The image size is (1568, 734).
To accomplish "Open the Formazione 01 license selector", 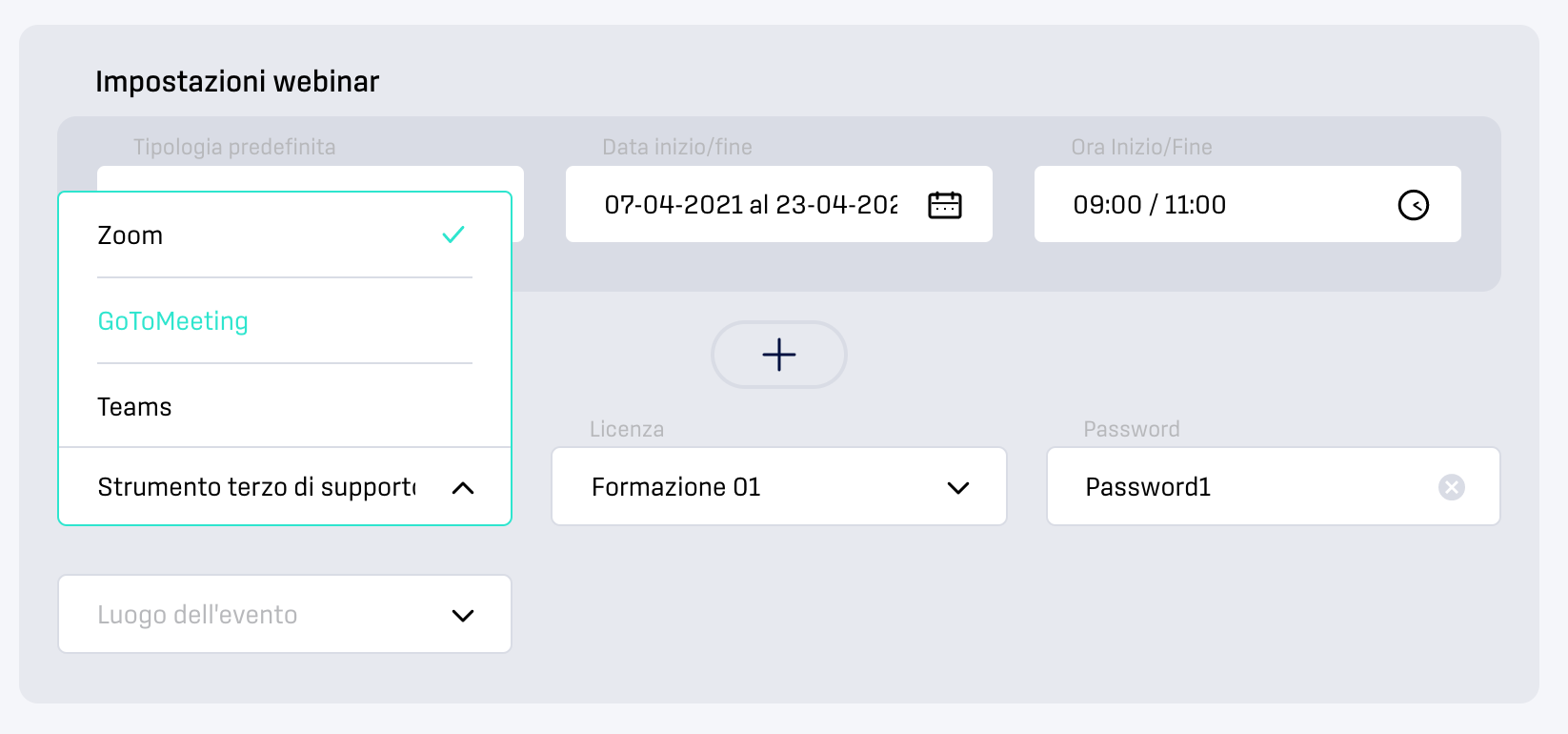I will coord(779,486).
